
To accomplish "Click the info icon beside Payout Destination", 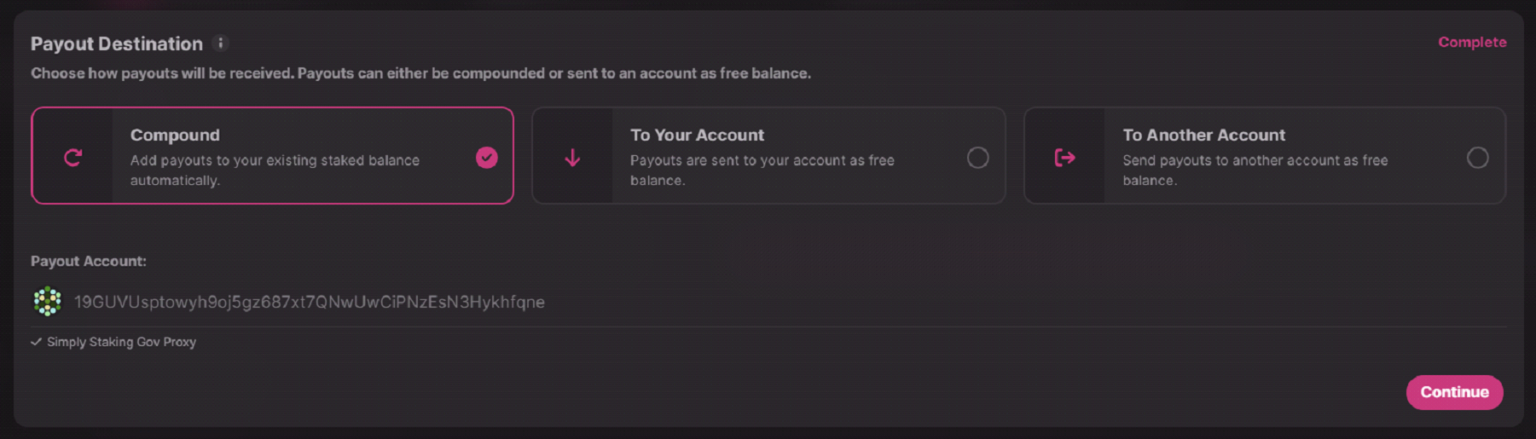I will point(221,44).
